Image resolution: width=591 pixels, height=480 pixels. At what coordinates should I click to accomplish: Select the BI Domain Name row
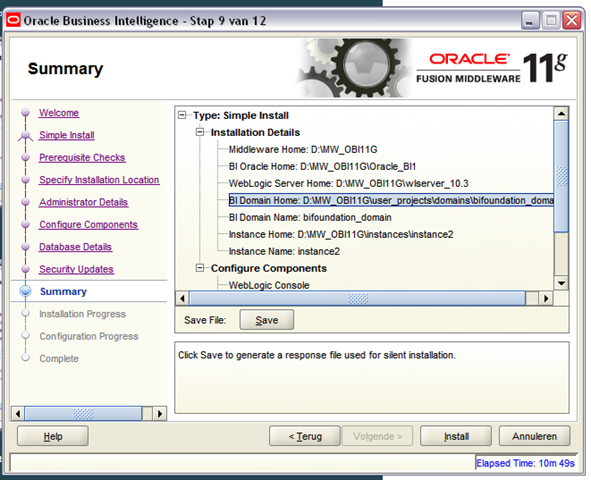click(x=310, y=217)
